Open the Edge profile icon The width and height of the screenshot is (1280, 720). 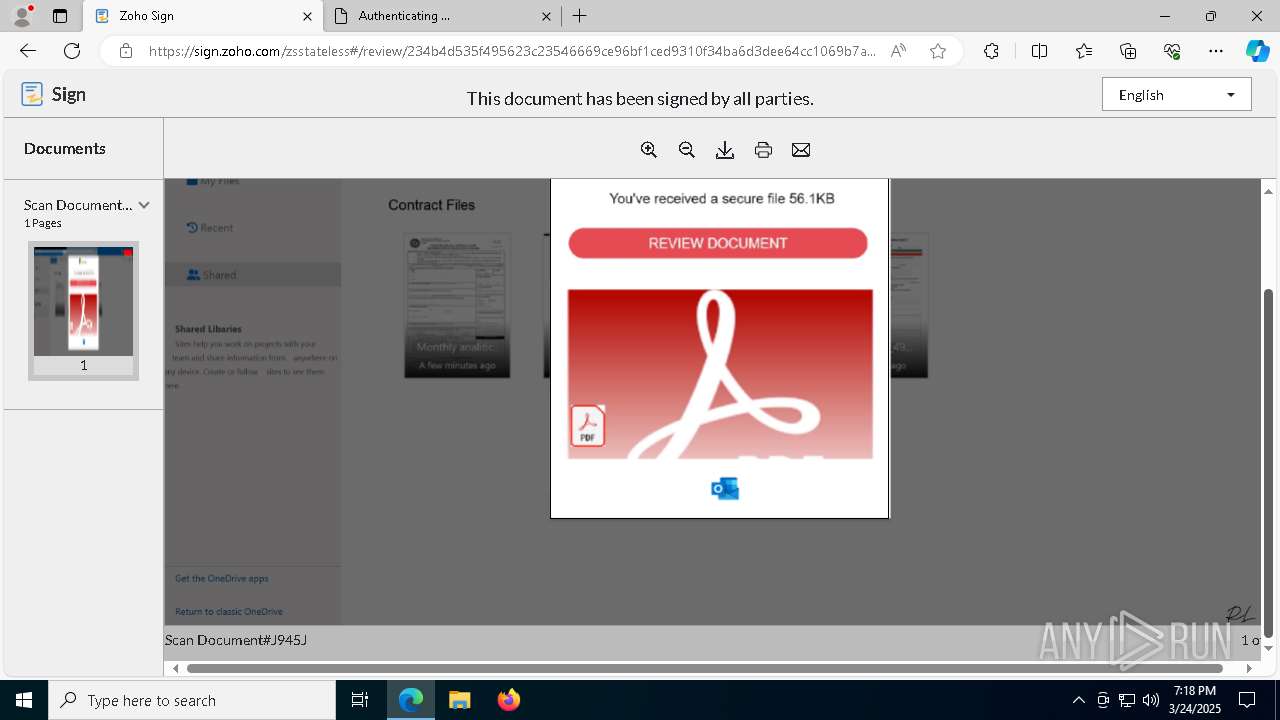coord(22,16)
